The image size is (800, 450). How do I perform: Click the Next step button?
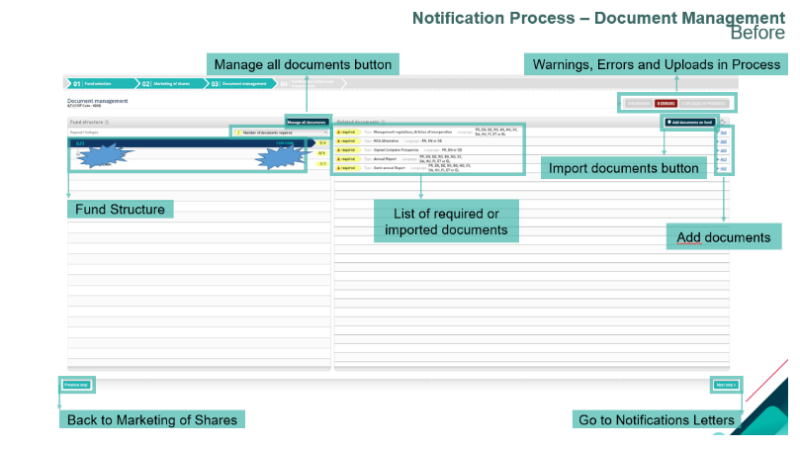(725, 384)
